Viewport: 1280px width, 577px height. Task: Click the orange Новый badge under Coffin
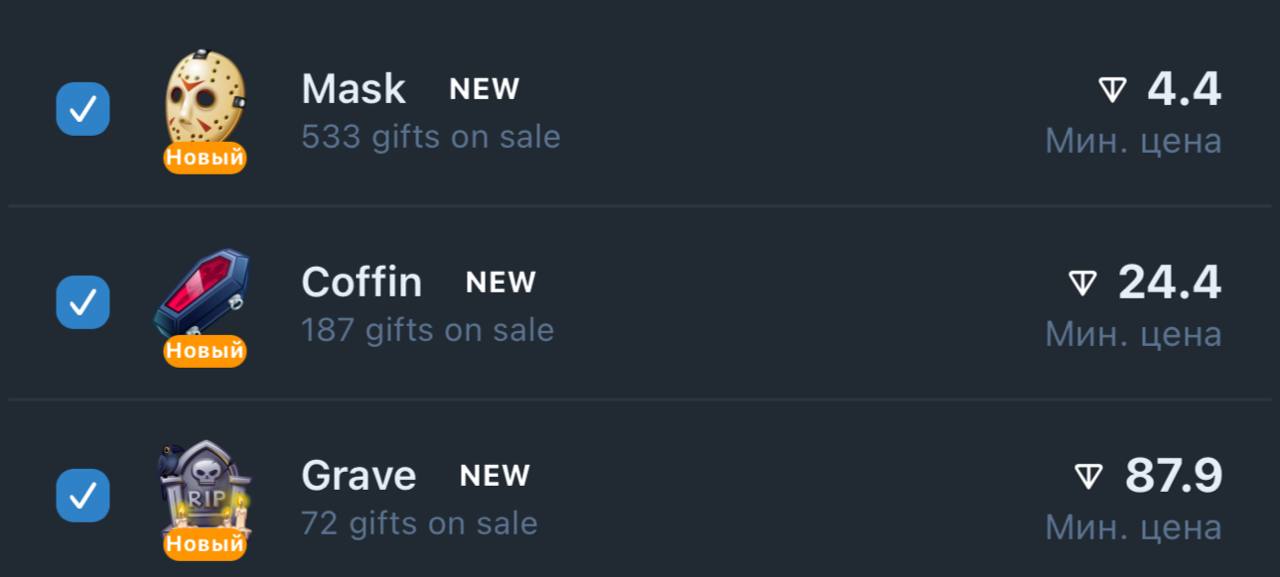205,351
